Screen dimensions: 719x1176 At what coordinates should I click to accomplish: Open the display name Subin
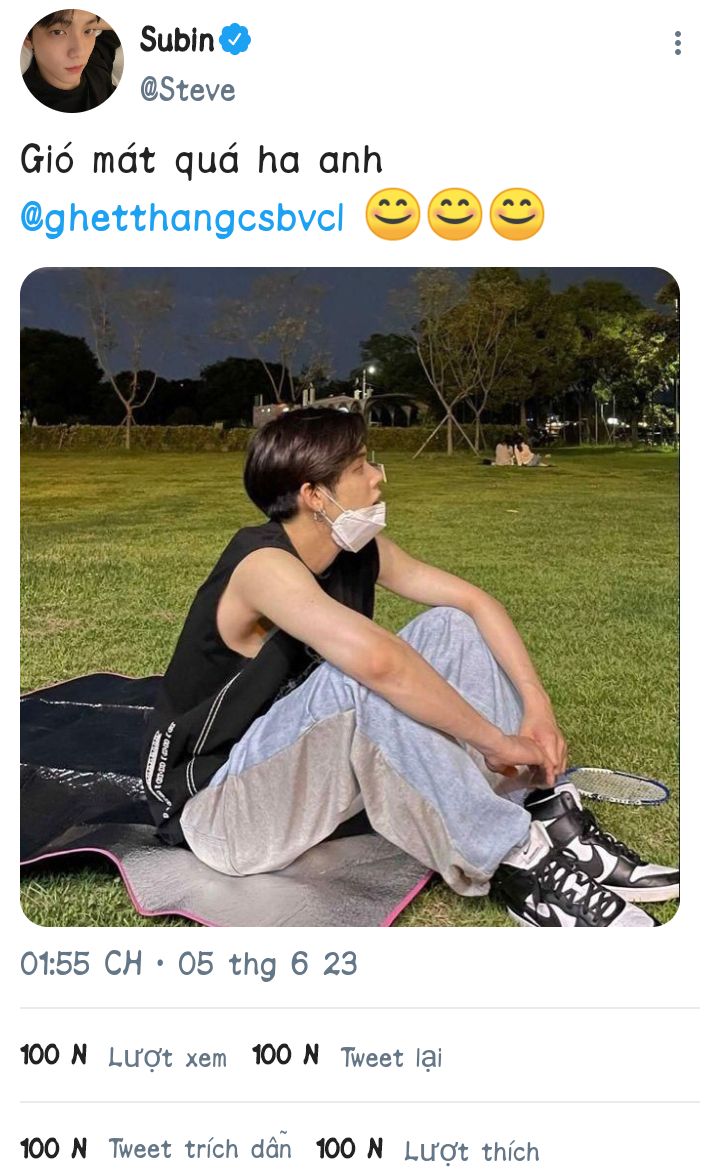pyautogui.click(x=177, y=40)
